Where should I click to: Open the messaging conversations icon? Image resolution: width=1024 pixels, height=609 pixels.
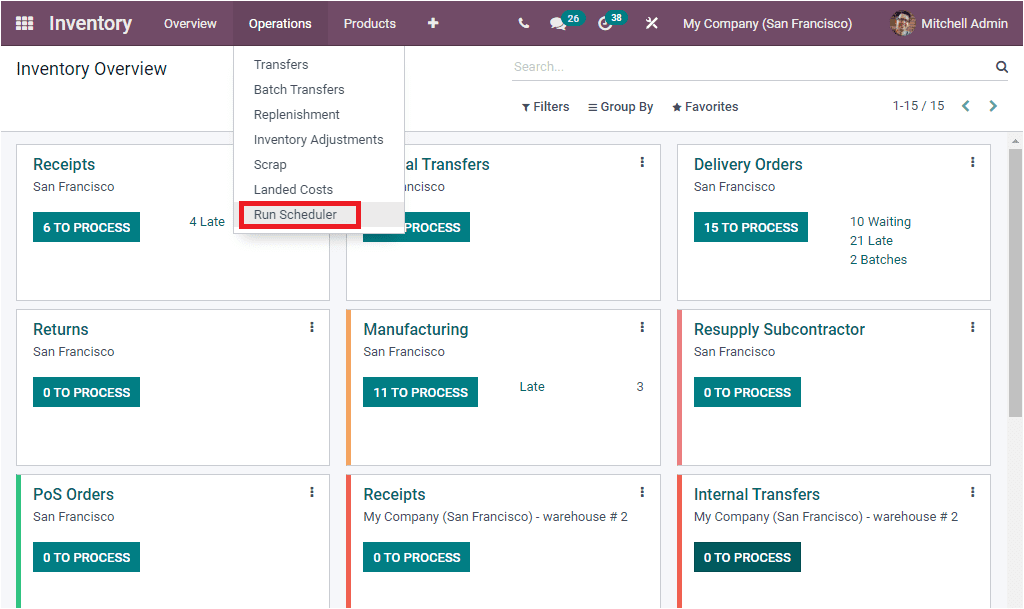[558, 22]
